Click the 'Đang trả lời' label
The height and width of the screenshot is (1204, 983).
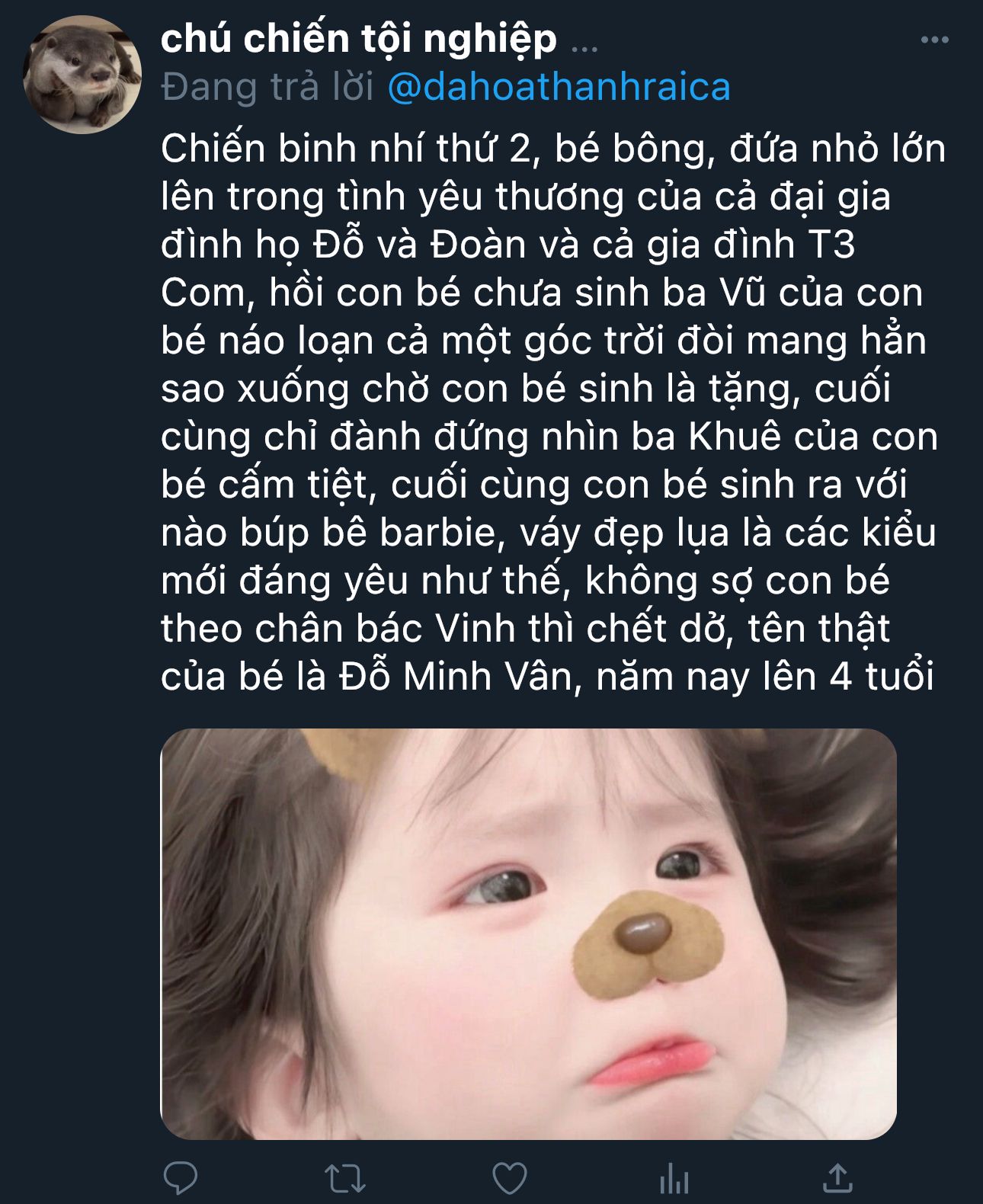click(267, 87)
